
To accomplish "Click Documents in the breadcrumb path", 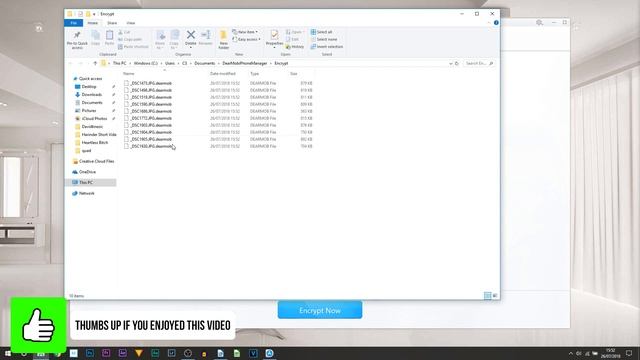I will [204, 63].
